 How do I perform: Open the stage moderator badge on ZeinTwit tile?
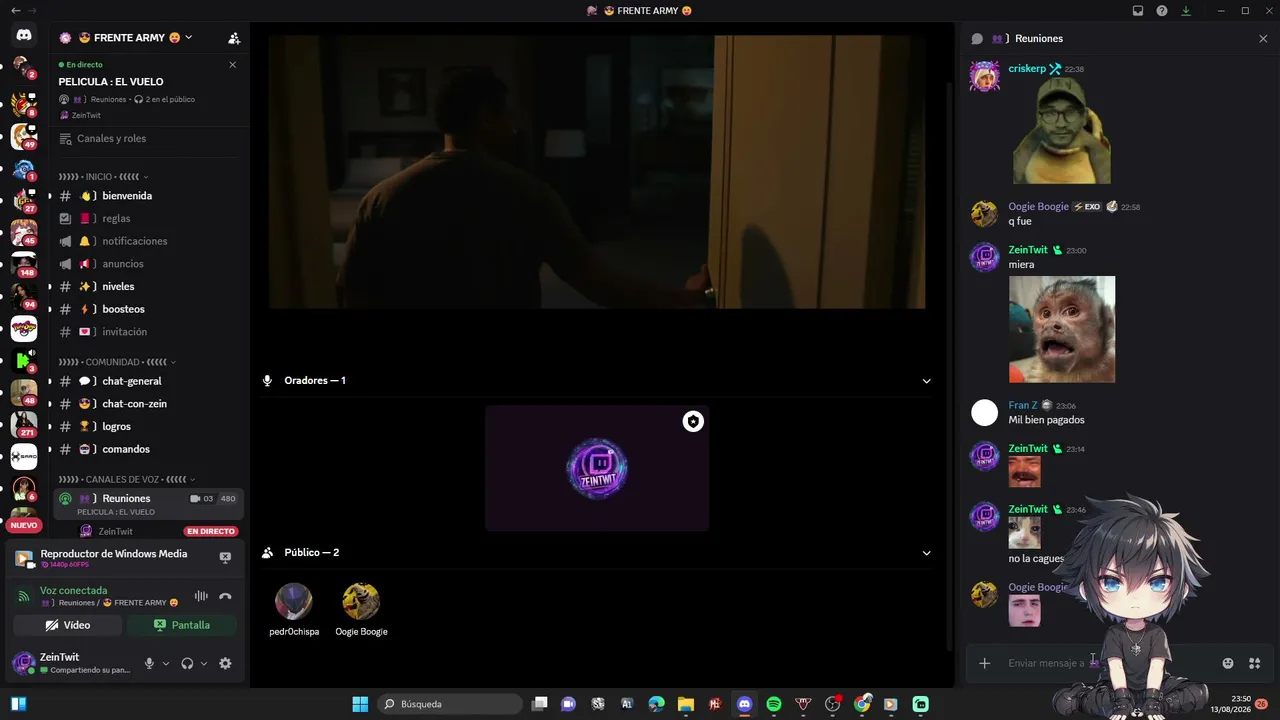click(x=693, y=421)
